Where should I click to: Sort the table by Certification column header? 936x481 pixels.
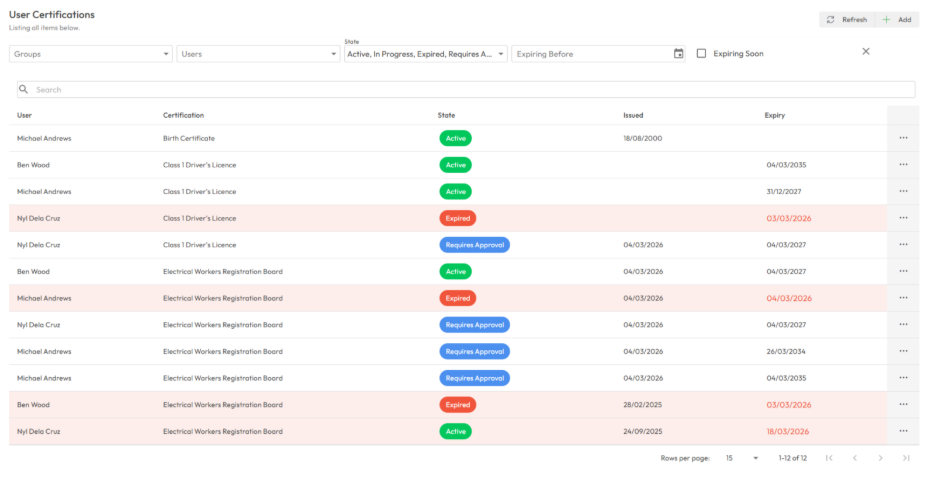pyautogui.click(x=184, y=115)
